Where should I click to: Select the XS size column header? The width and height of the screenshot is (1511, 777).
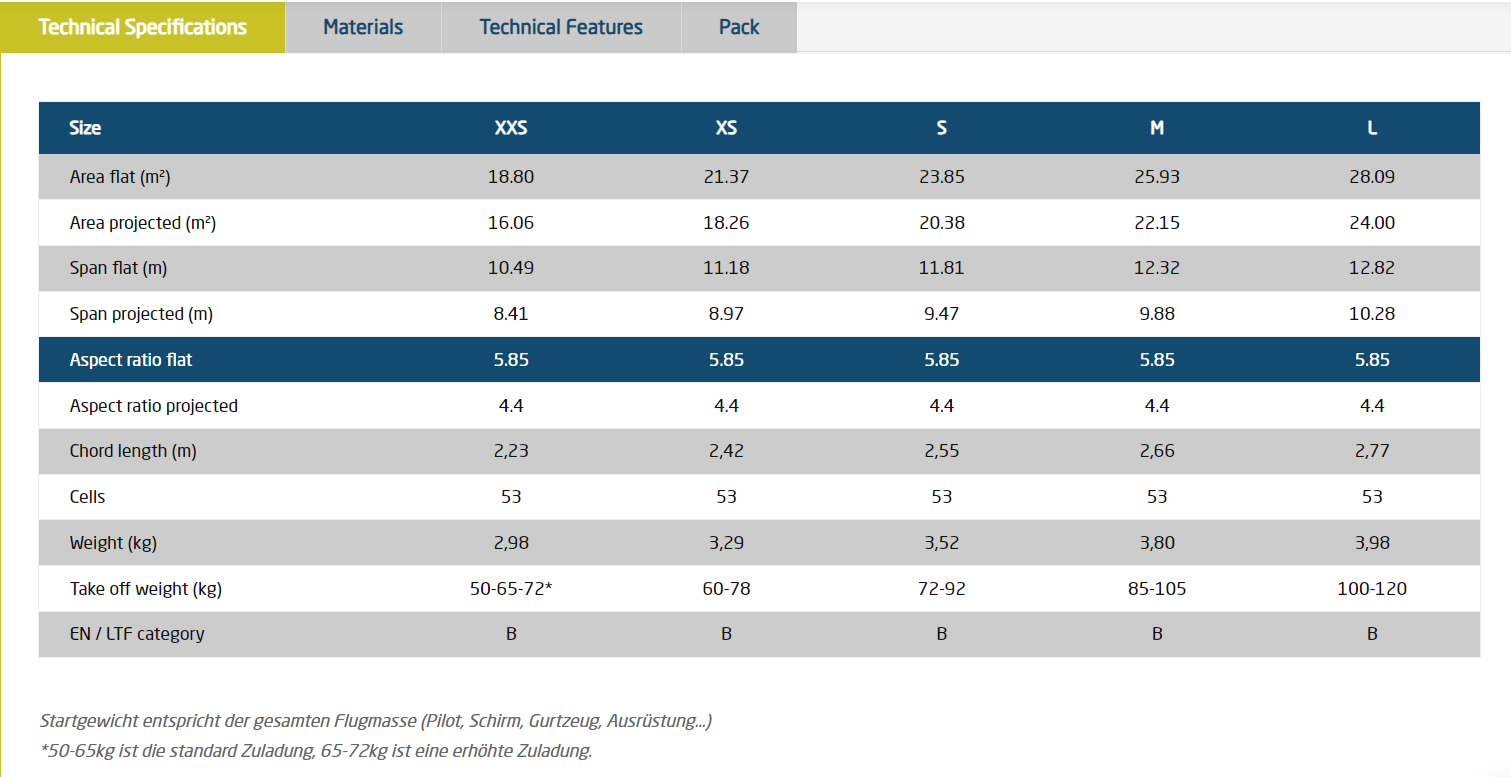[726, 128]
